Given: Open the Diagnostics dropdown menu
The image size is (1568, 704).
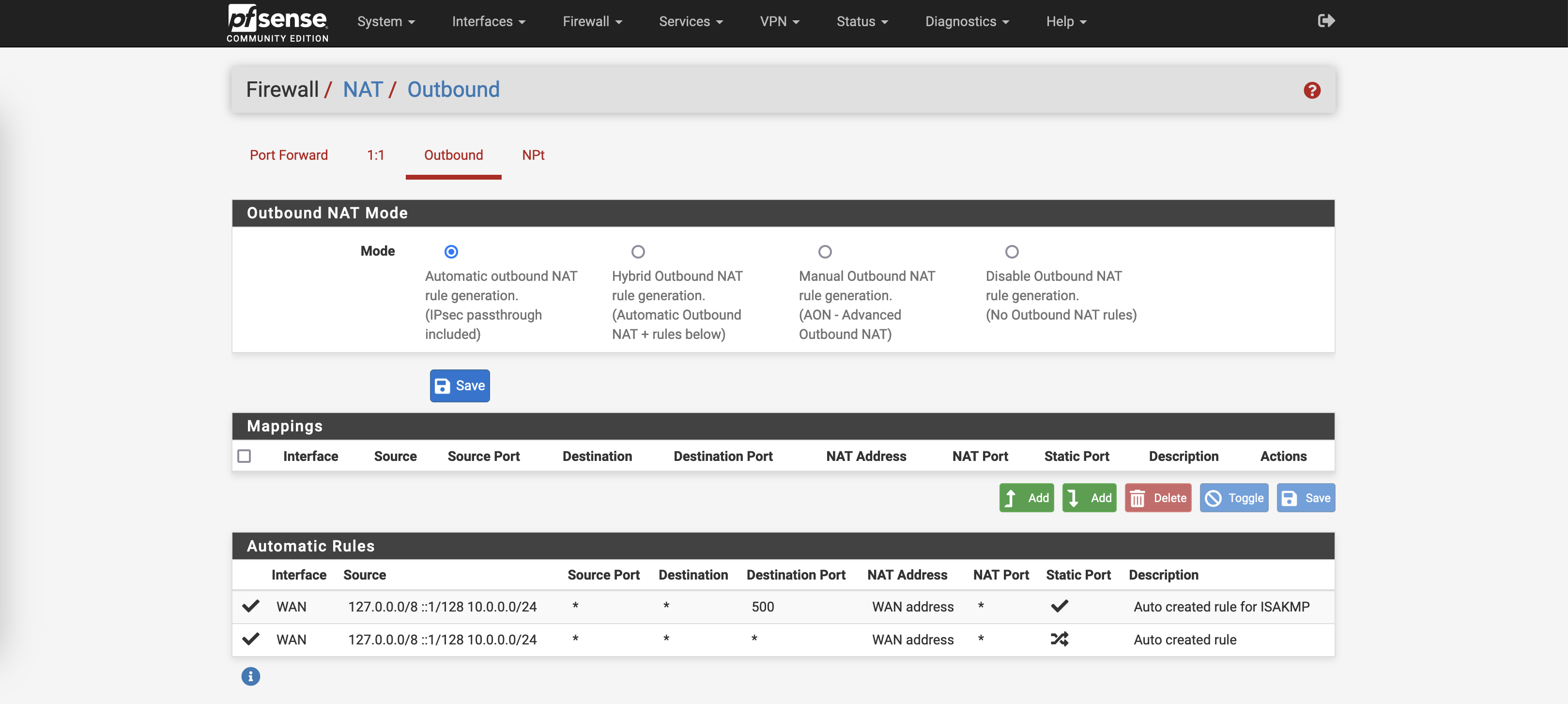Looking at the screenshot, I should [x=967, y=22].
